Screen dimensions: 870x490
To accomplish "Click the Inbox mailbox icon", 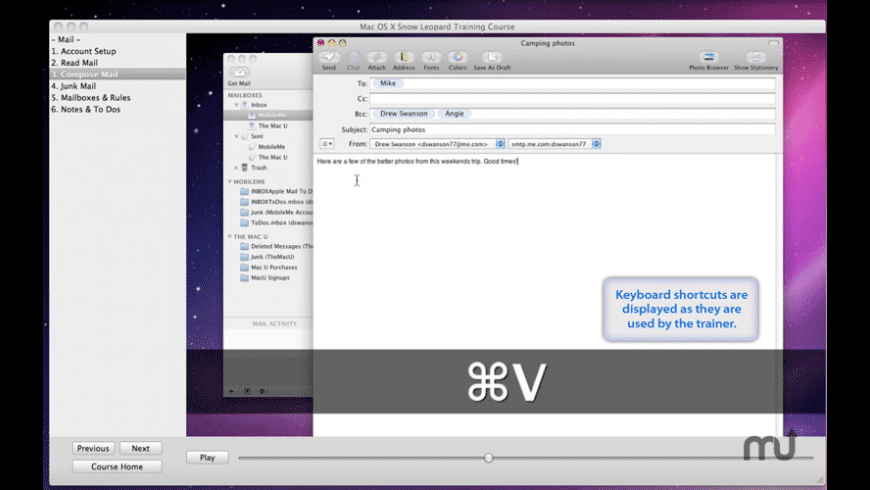I will point(245,105).
